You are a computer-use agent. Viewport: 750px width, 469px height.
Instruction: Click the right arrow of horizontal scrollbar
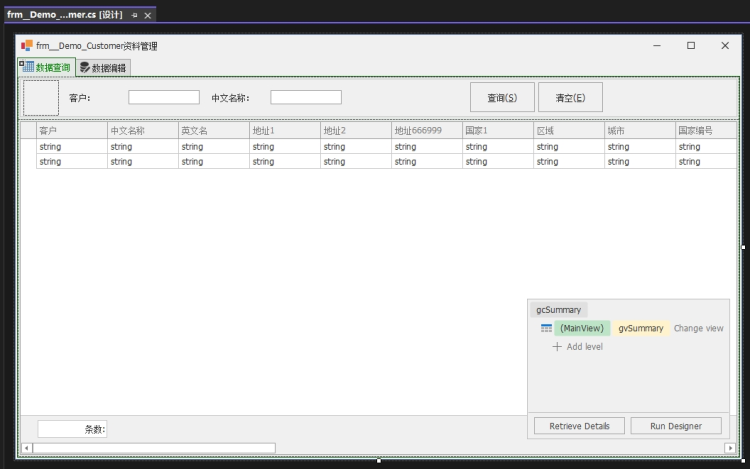tap(731, 447)
